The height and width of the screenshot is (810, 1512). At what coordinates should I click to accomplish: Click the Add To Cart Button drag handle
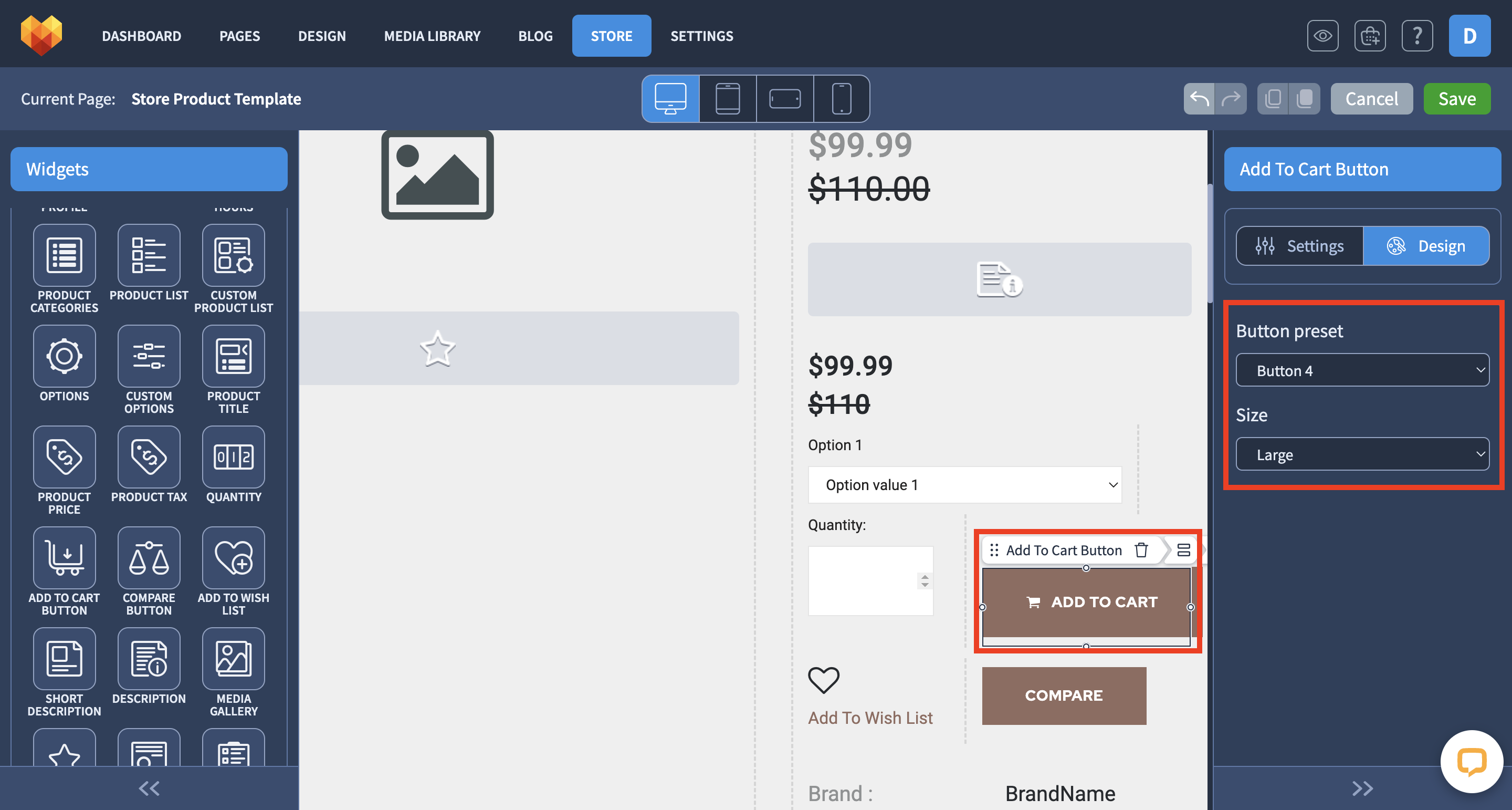pos(994,551)
